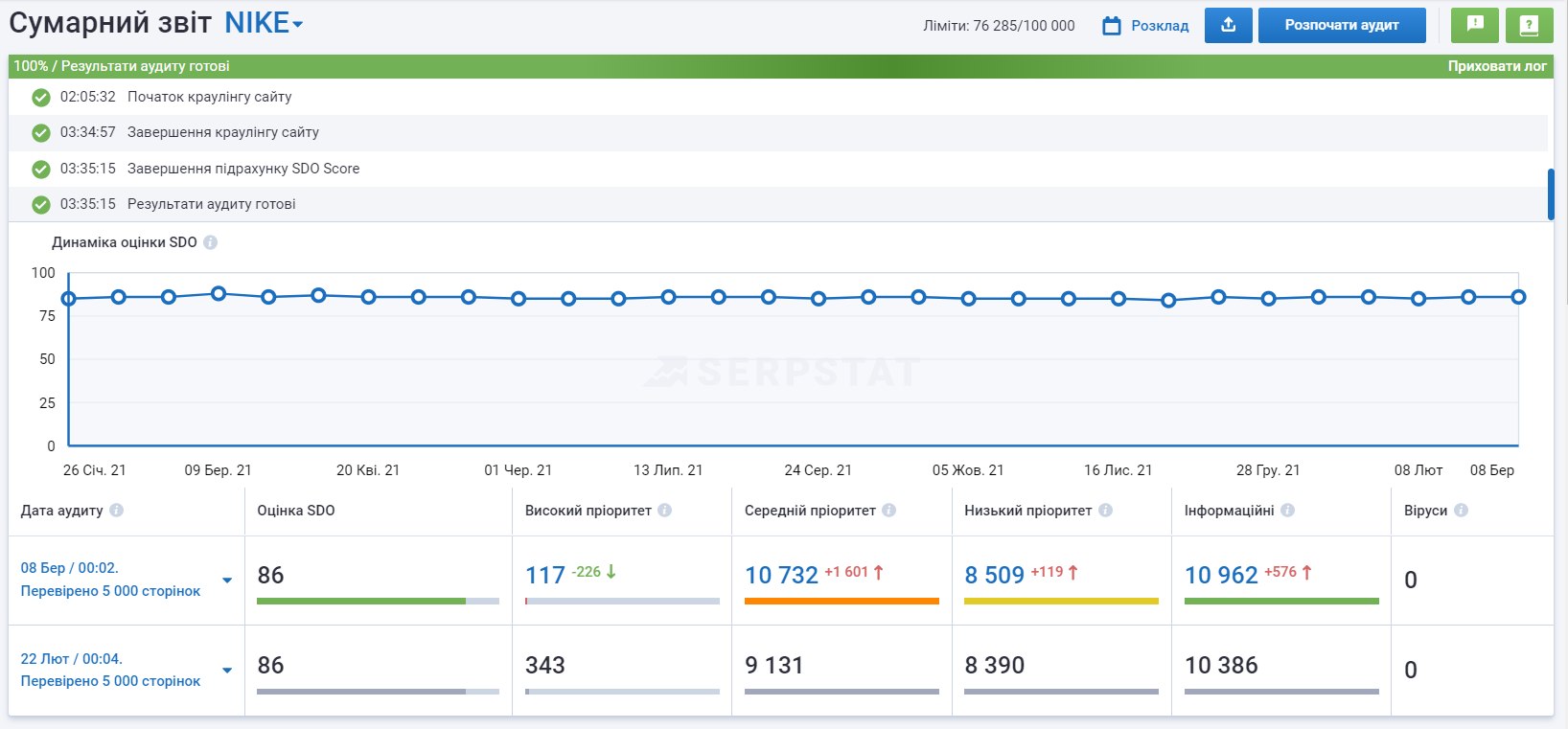This screenshot has height=729, width=1568.
Task: Click info icon next to Динаміка оцінки SDO
Action: 211,242
